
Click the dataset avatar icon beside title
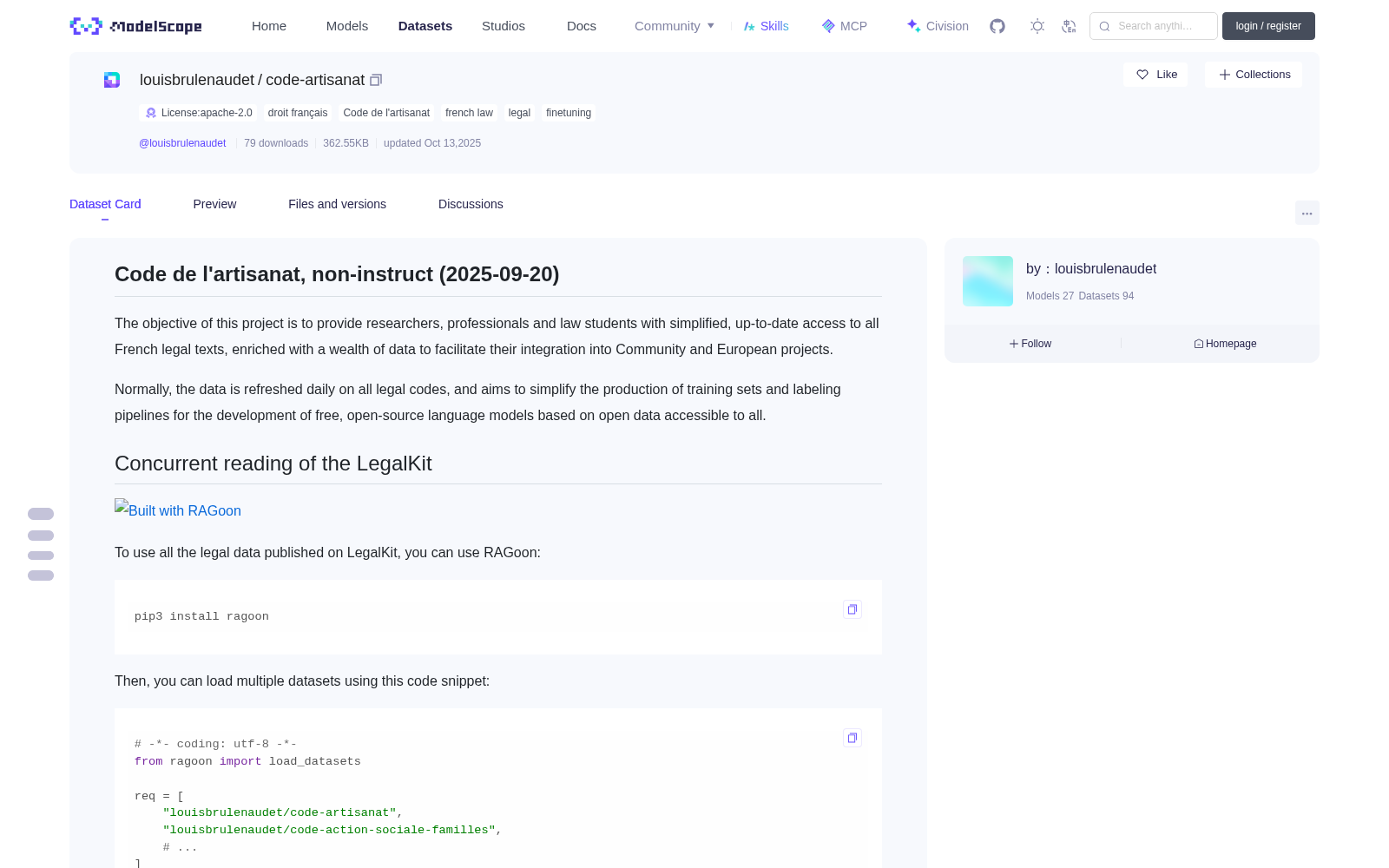pyautogui.click(x=112, y=80)
